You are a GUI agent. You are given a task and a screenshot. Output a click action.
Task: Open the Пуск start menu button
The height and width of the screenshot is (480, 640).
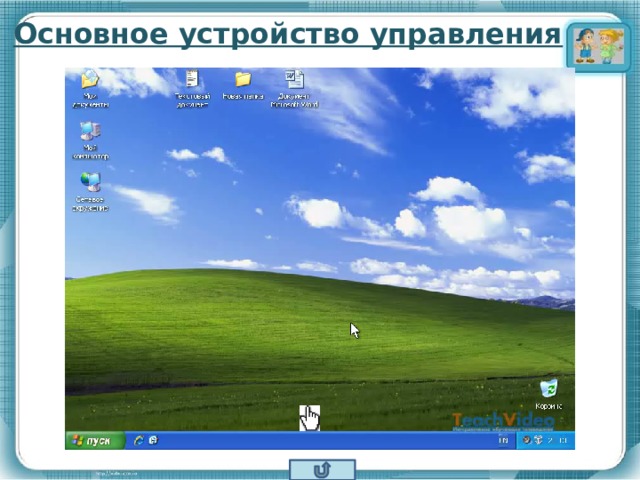tap(95, 441)
